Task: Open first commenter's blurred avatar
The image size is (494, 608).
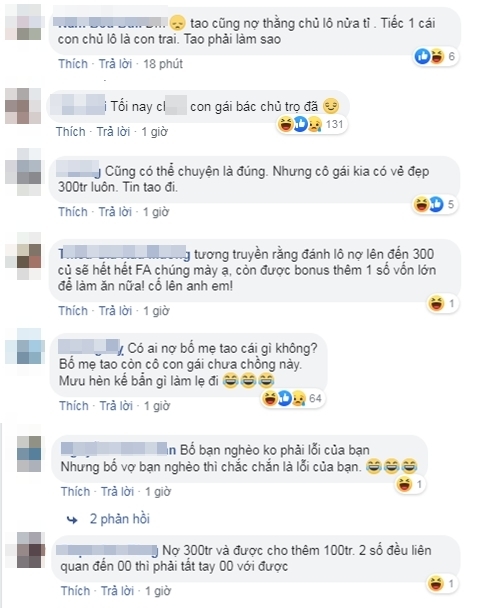Action: click(x=23, y=22)
